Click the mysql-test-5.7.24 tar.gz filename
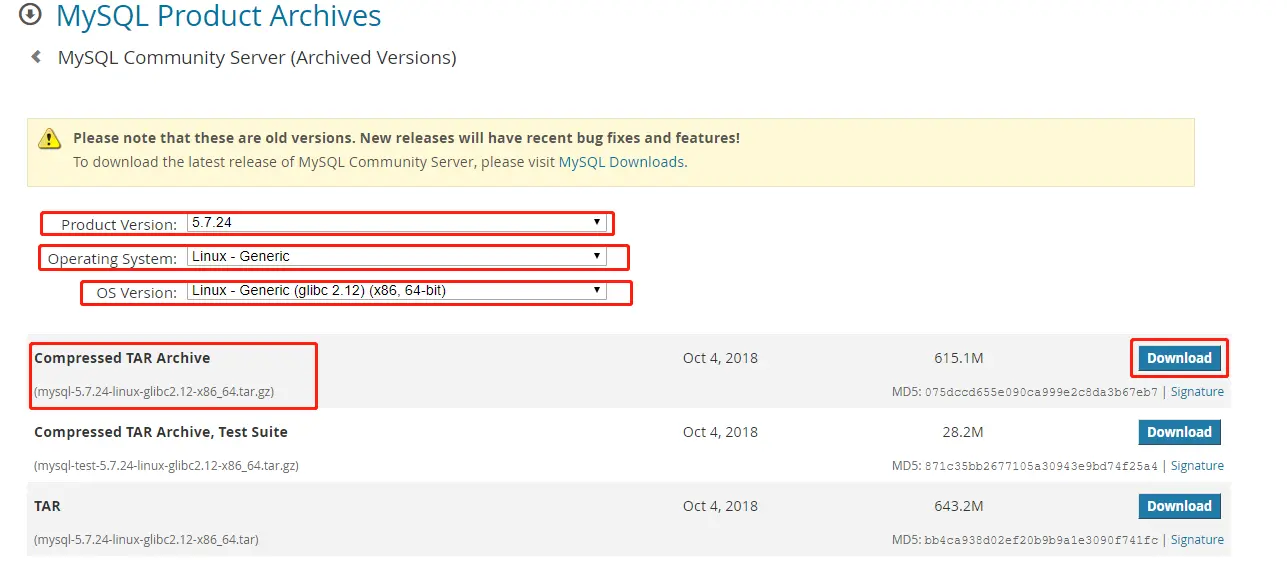This screenshot has height=565, width=1287. point(166,466)
